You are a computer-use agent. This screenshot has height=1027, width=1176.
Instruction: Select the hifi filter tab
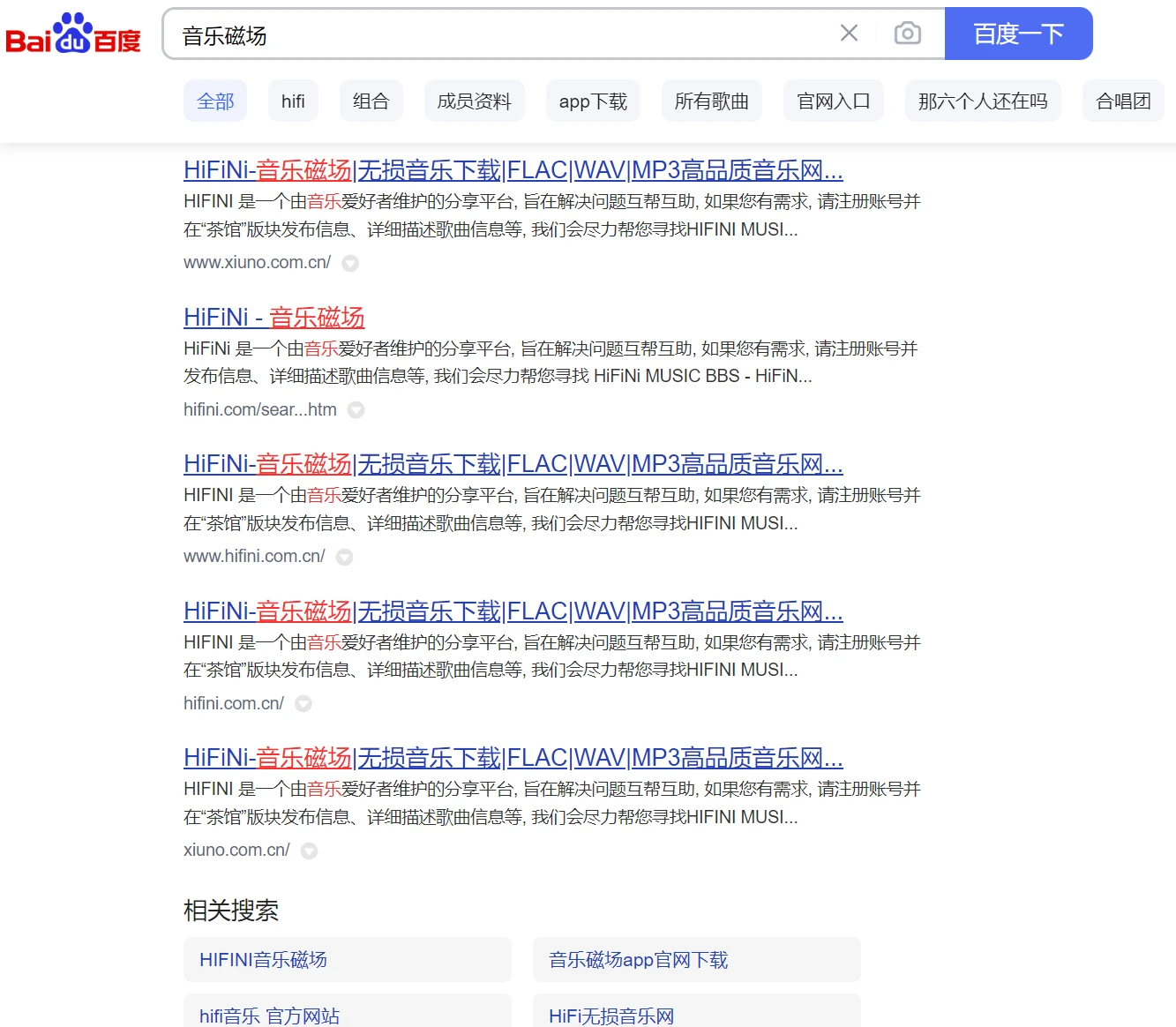point(293,101)
